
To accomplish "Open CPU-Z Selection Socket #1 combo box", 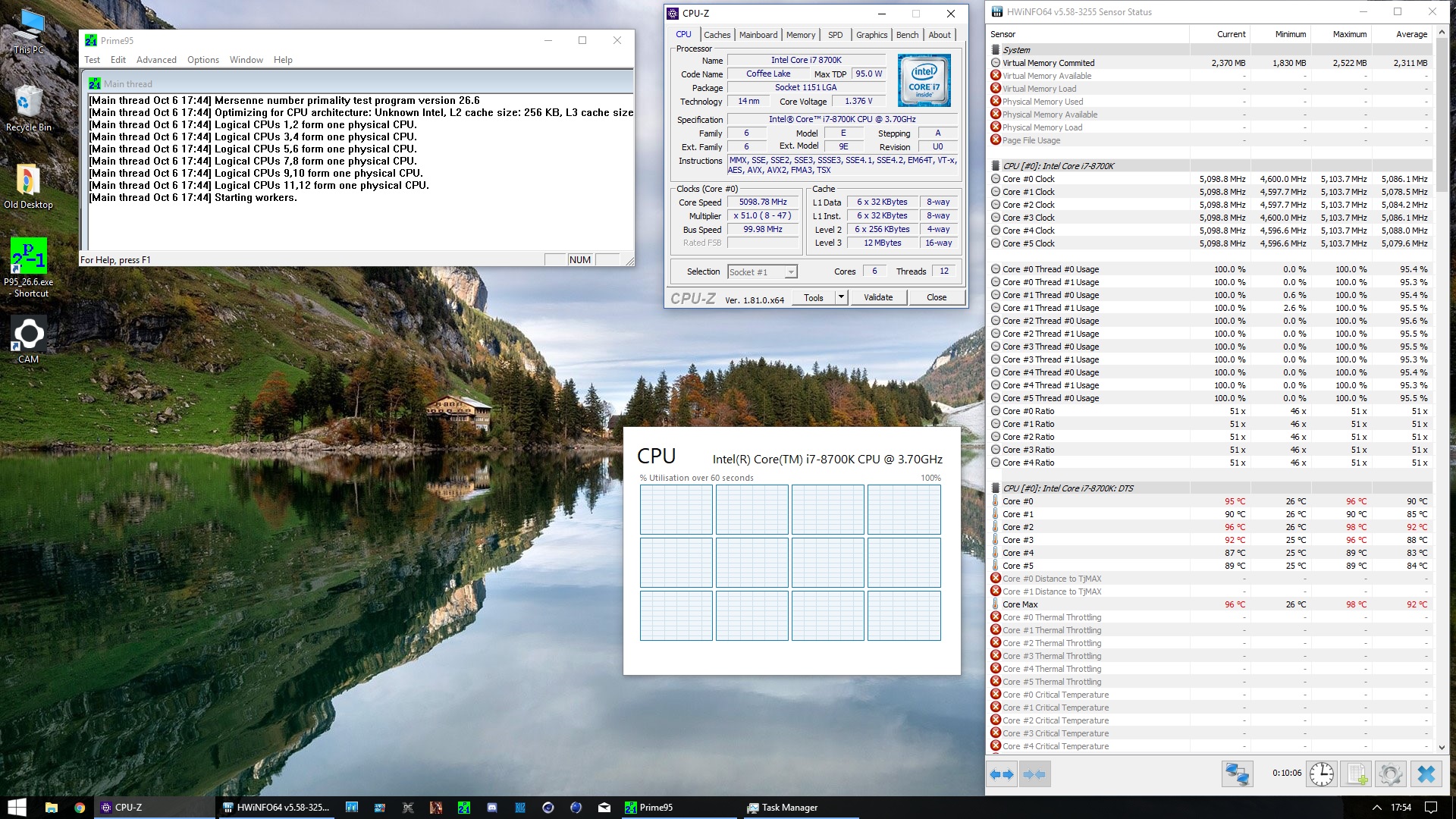I will tap(762, 271).
